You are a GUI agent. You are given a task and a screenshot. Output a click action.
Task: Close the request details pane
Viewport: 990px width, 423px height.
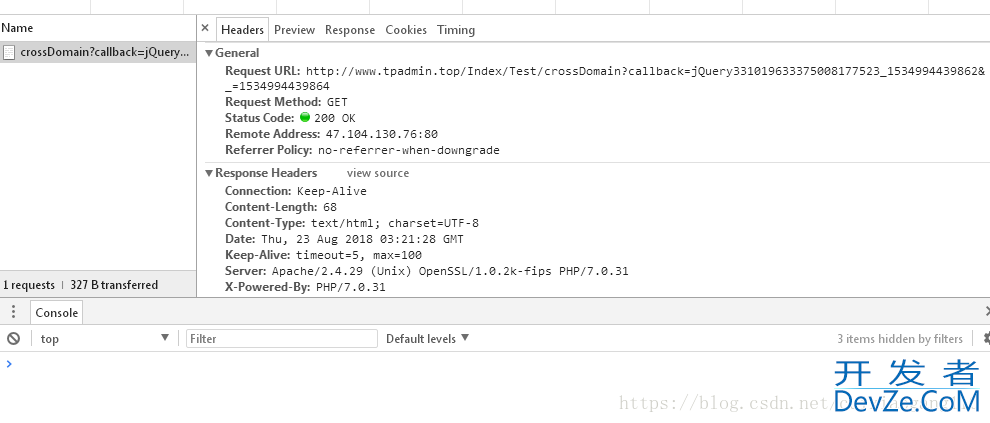(205, 28)
